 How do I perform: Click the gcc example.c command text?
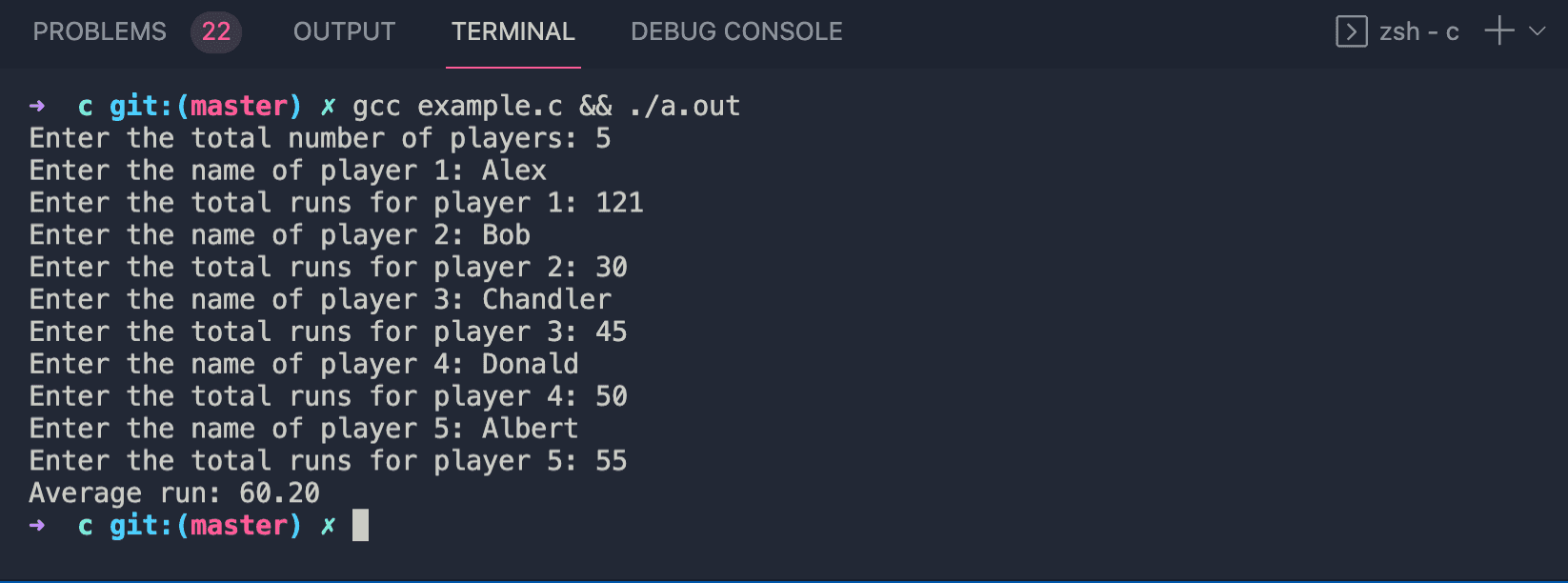click(457, 106)
